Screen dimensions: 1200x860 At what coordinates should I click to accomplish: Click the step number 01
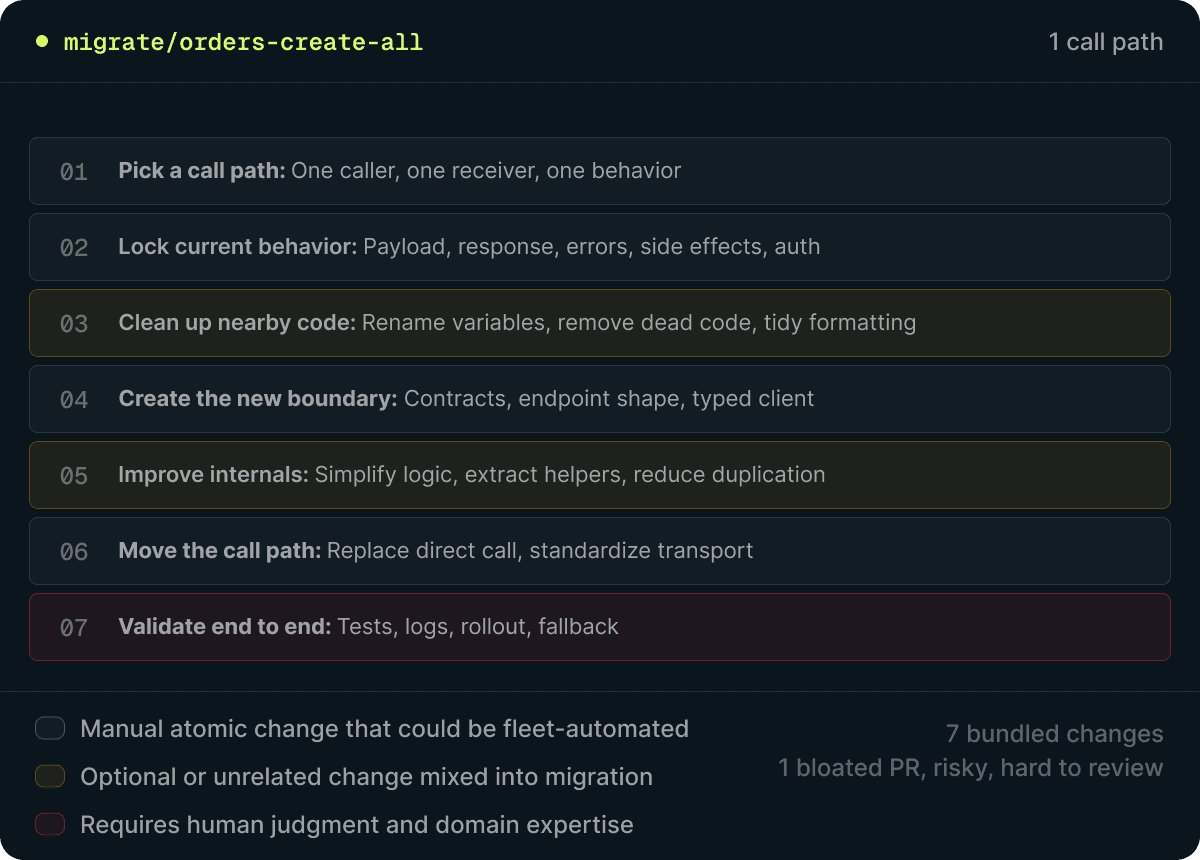74,172
